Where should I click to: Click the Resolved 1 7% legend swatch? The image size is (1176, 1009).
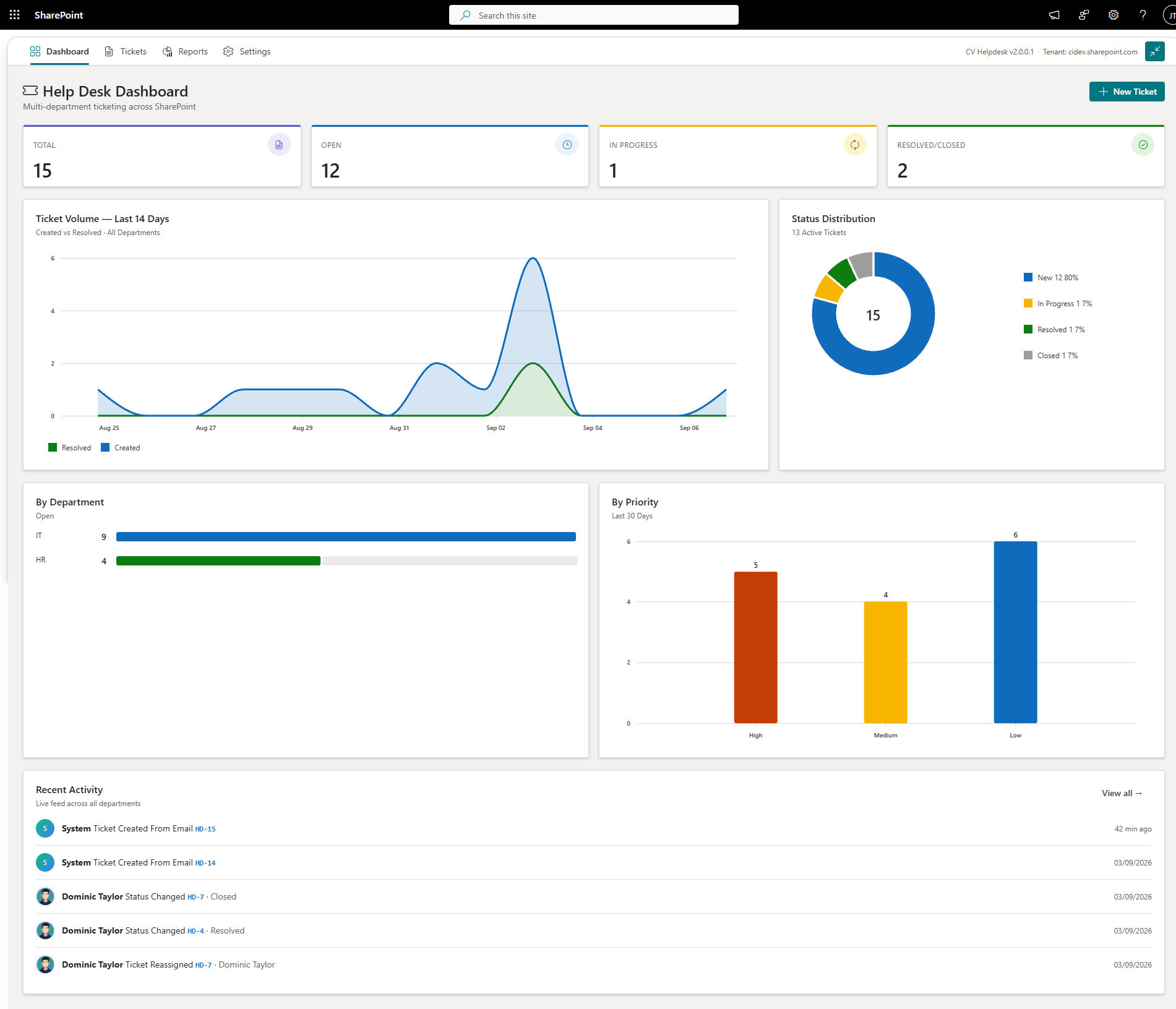tap(1028, 329)
